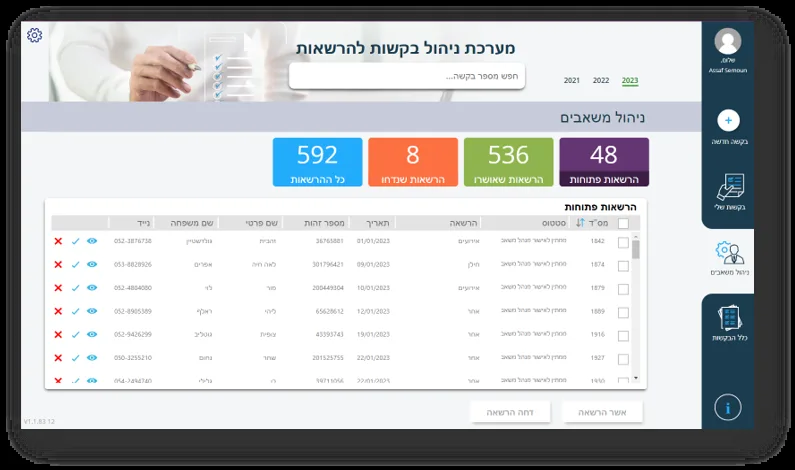Click the שם משפחה column header
The height and width of the screenshot is (470, 795).
[x=192, y=223]
